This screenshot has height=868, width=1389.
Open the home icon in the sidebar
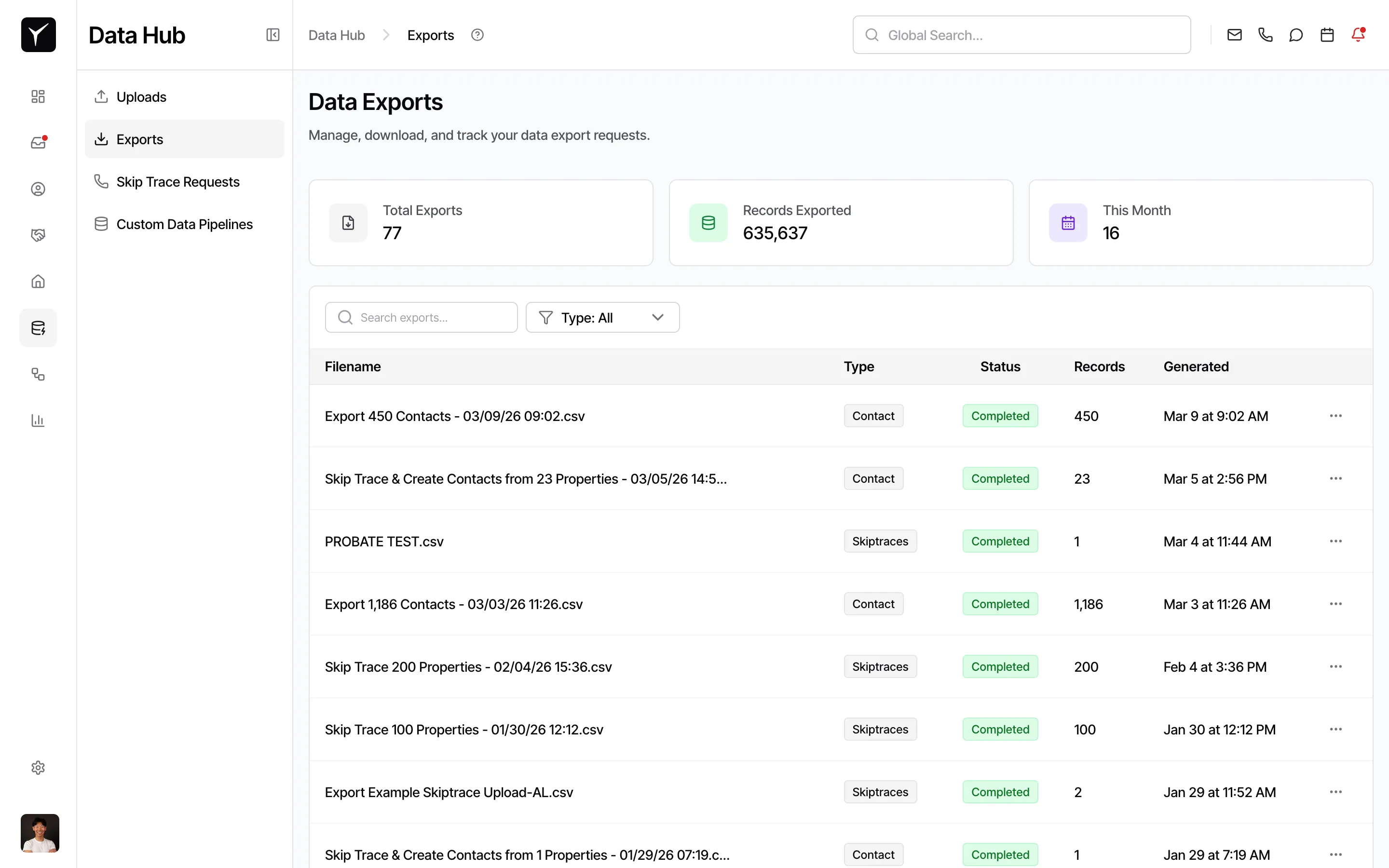pos(38,281)
